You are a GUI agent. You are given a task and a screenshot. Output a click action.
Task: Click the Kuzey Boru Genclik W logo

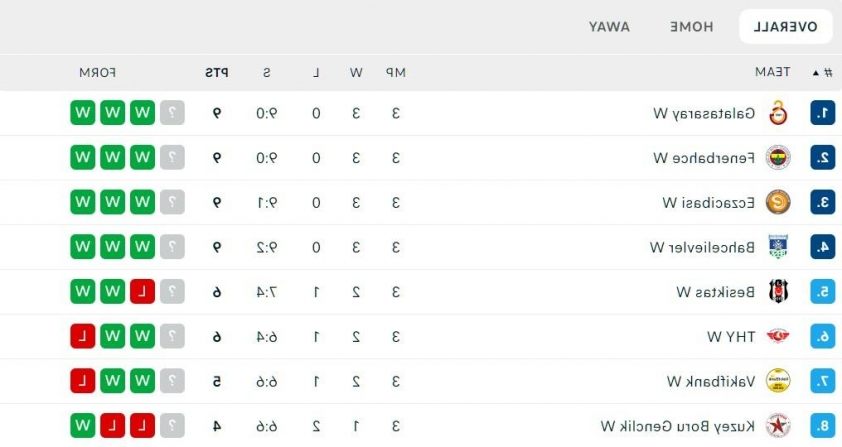(x=778, y=426)
